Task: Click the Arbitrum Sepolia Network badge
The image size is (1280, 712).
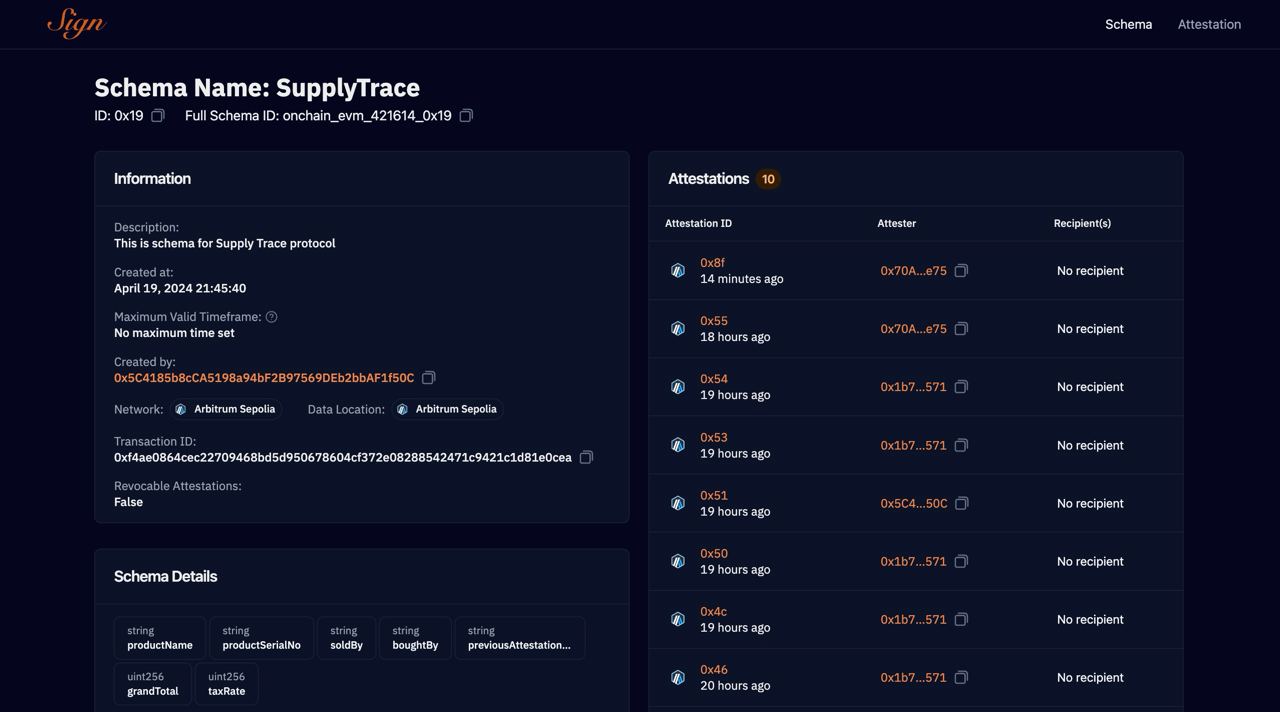Action: coord(226,408)
